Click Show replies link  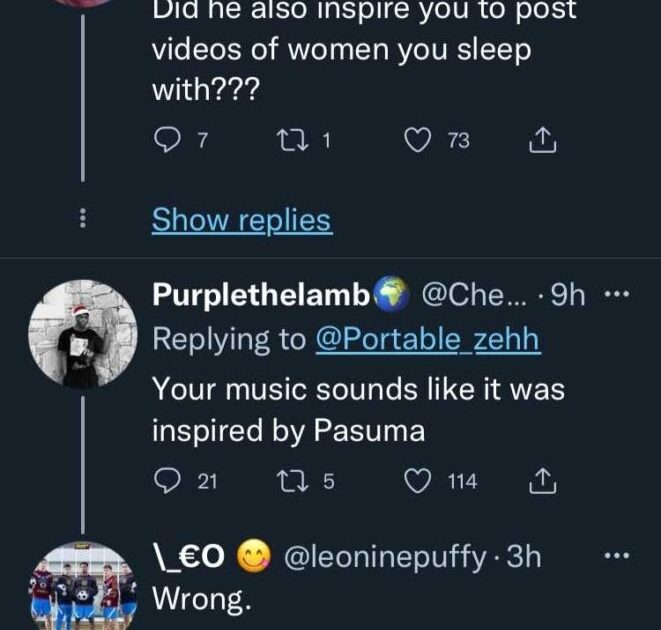241,220
